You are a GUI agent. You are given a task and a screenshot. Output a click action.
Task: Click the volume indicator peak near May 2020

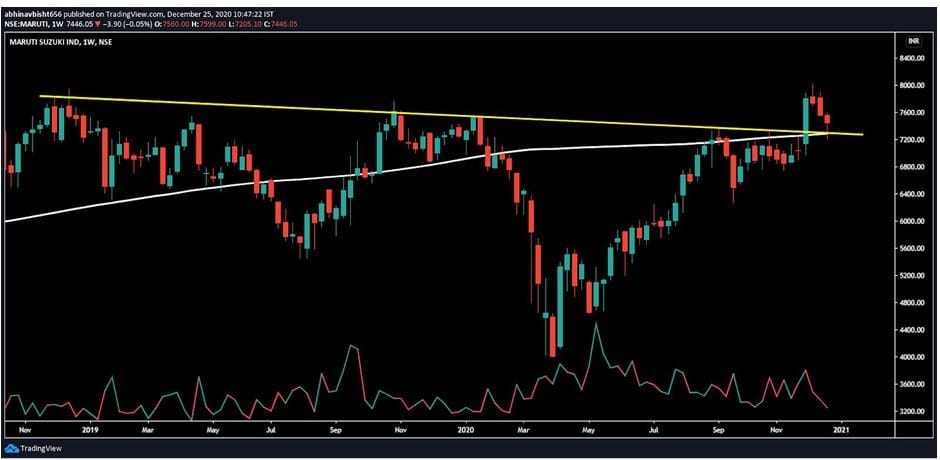pyautogui.click(x=595, y=324)
